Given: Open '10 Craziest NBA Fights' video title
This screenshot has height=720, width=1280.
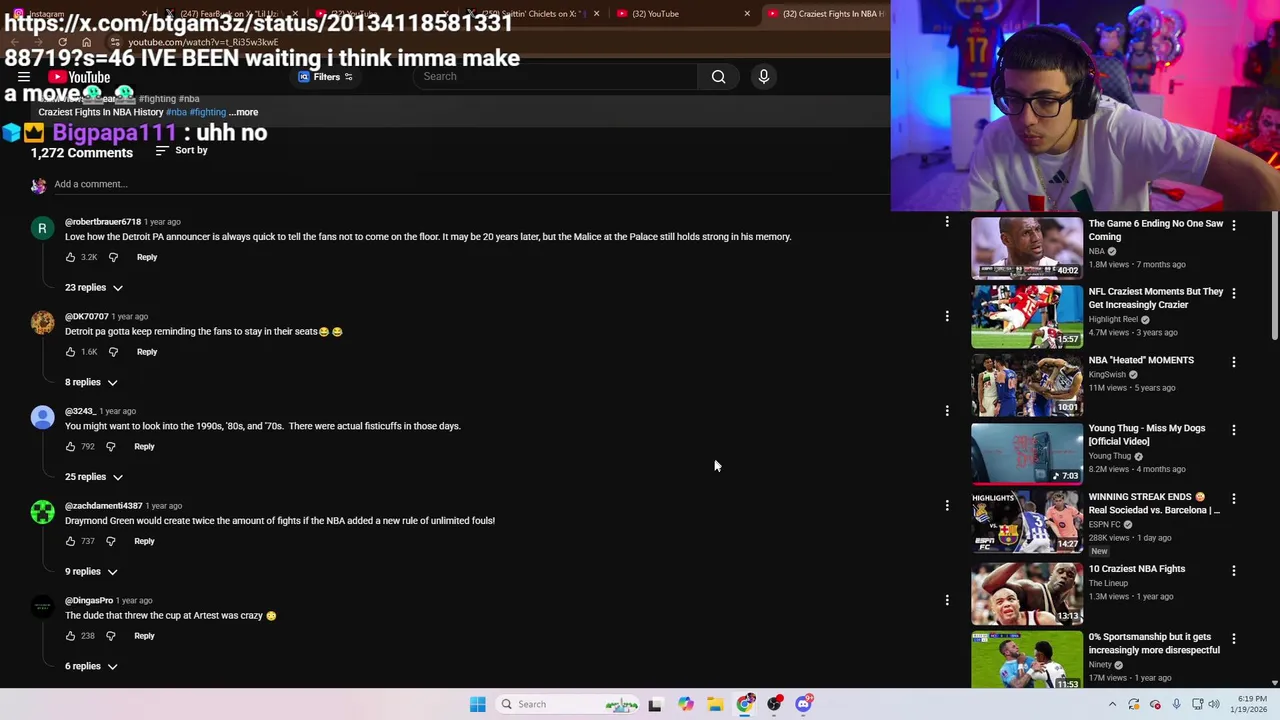Looking at the screenshot, I should click(1137, 569).
